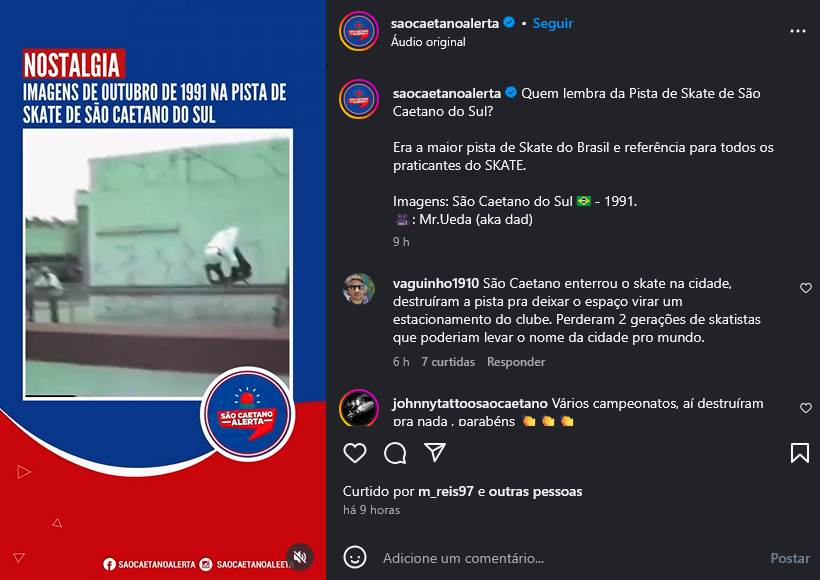Save post with bookmark icon
Viewport: 820px width, 580px height.
pos(800,453)
